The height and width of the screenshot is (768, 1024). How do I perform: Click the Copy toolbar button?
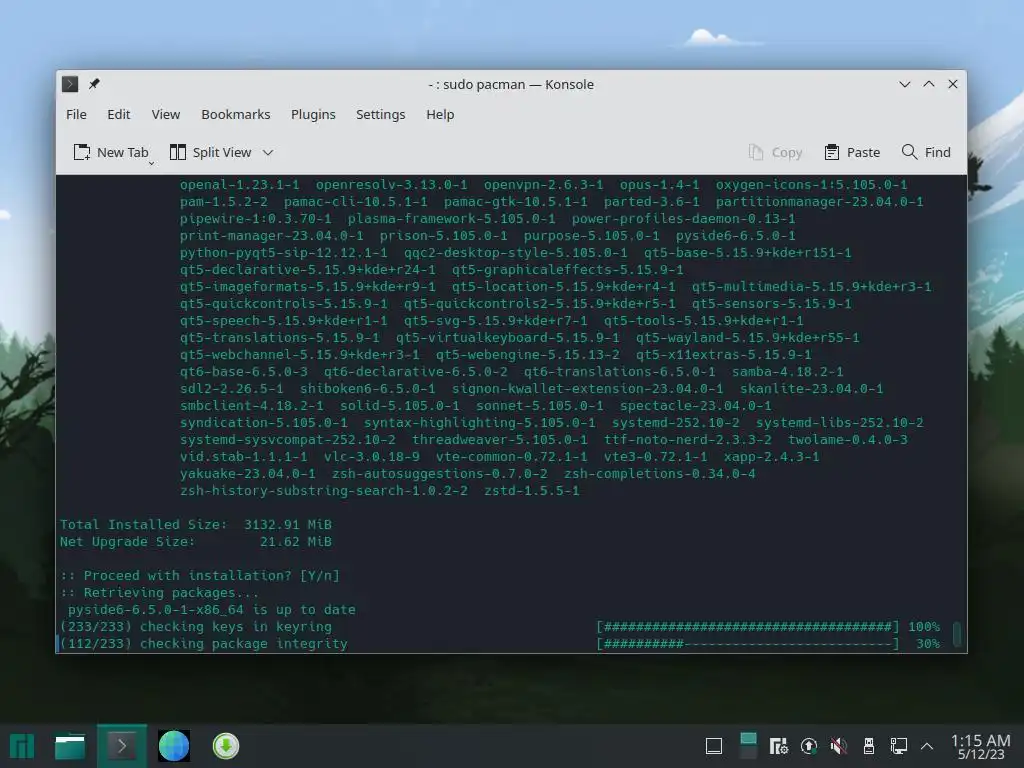[775, 152]
